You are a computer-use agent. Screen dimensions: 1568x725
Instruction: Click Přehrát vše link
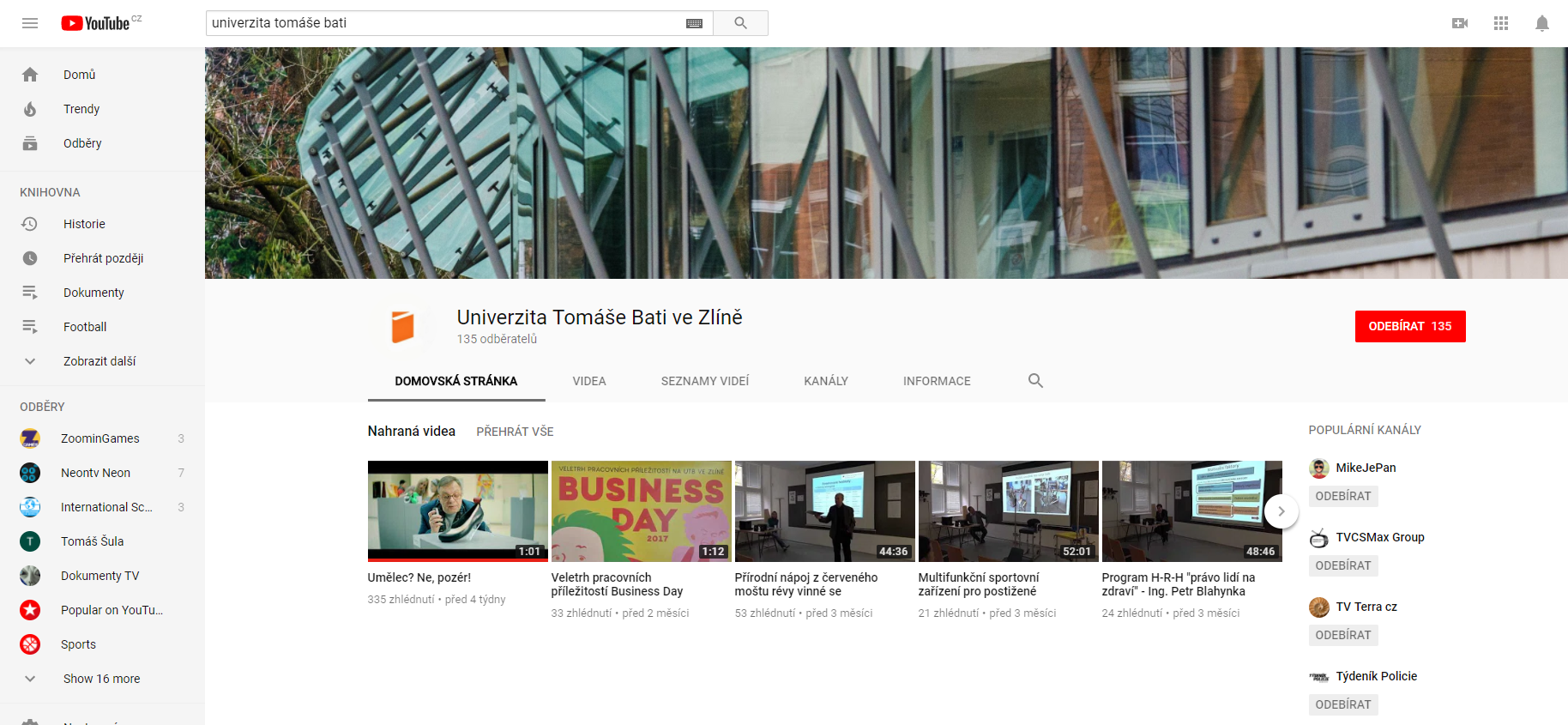[515, 432]
